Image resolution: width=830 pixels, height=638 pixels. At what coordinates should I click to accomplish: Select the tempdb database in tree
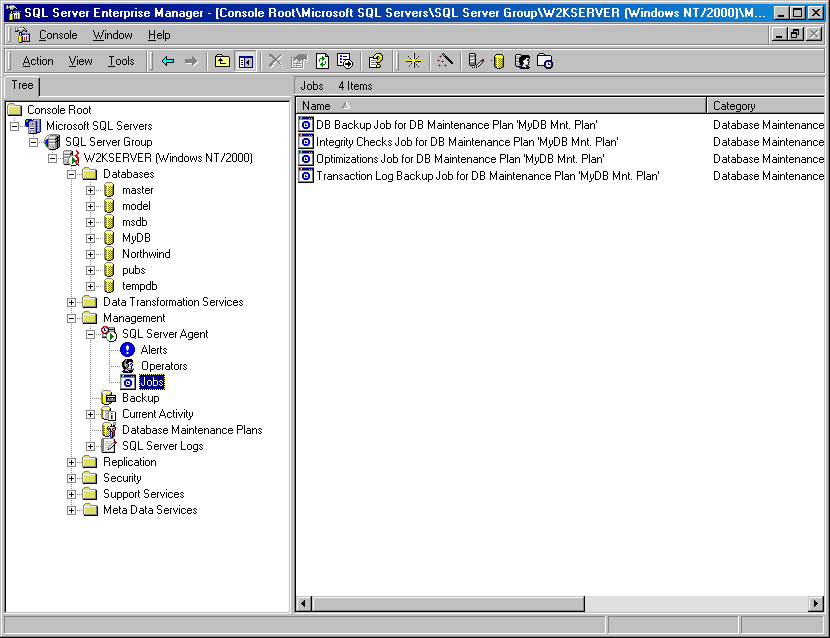click(x=140, y=286)
